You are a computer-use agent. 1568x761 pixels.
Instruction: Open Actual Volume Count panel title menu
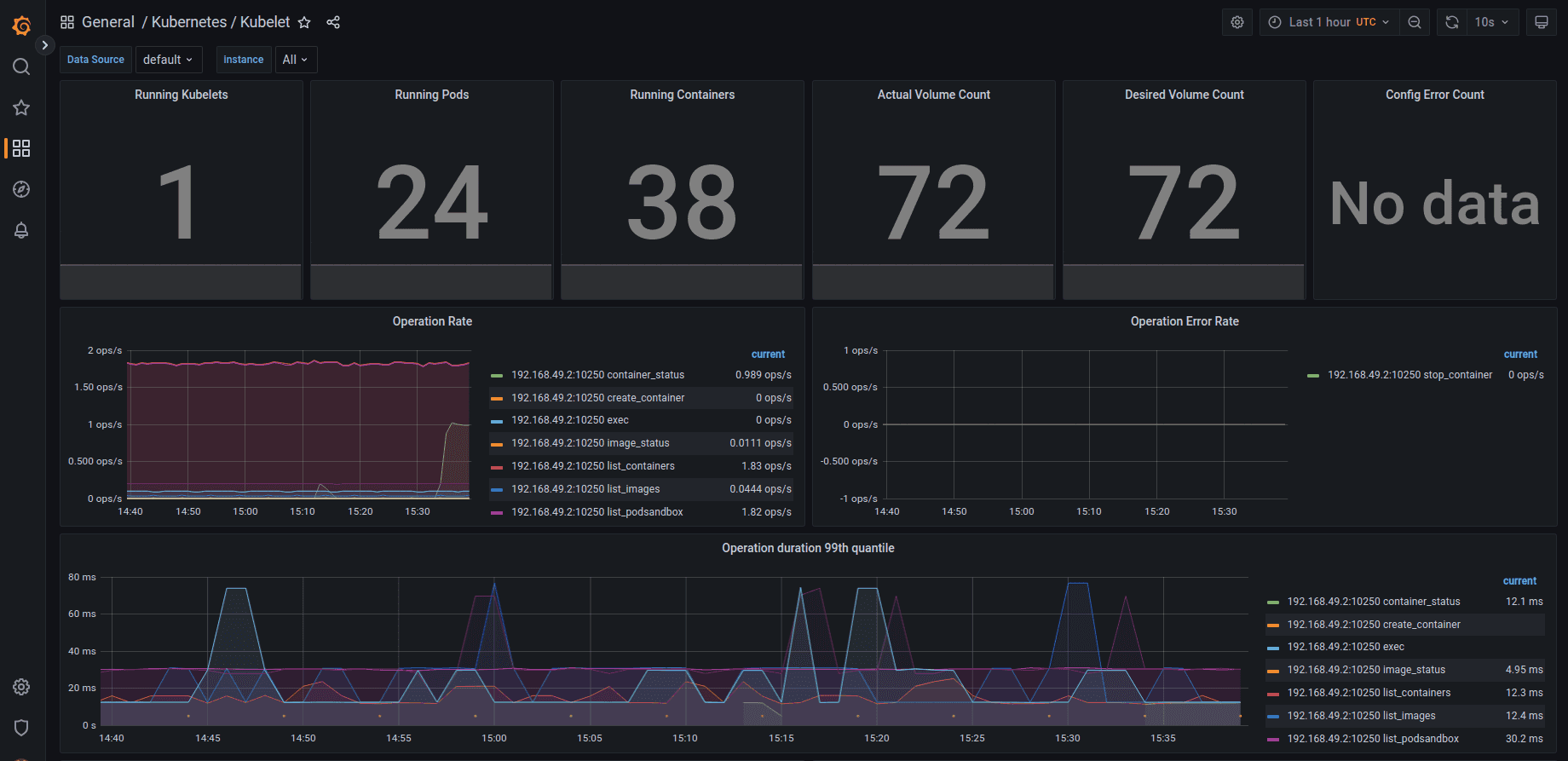click(x=934, y=95)
